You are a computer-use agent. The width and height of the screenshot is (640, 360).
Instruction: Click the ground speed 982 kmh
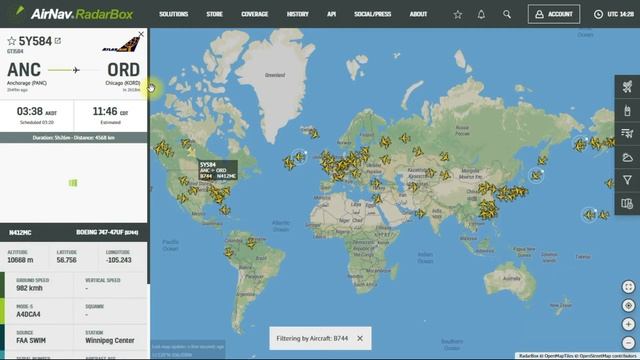pos(29,288)
